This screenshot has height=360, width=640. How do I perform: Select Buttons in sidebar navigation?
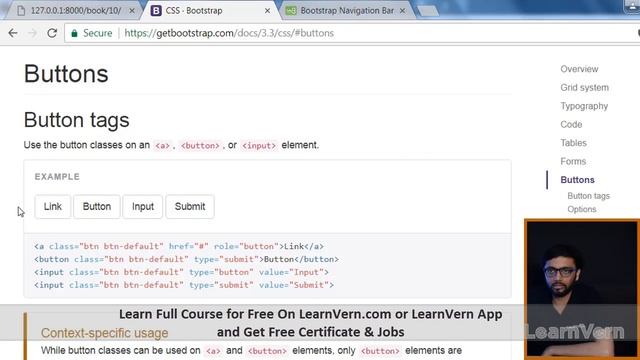coord(577,180)
